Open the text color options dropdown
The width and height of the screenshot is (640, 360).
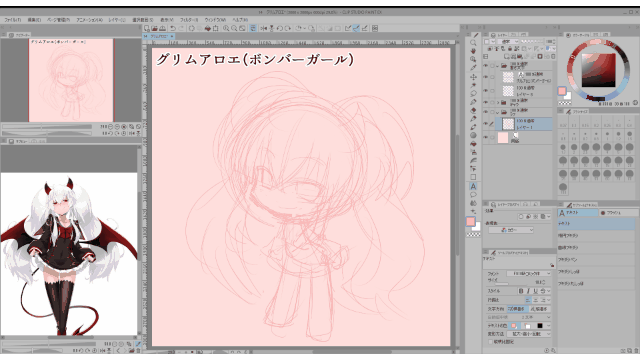click(548, 326)
